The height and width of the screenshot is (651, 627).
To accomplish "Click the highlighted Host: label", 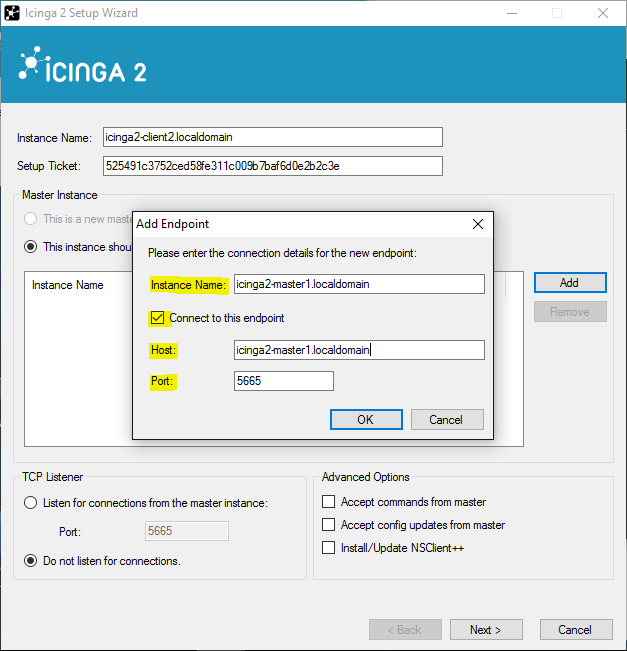I will [164, 350].
